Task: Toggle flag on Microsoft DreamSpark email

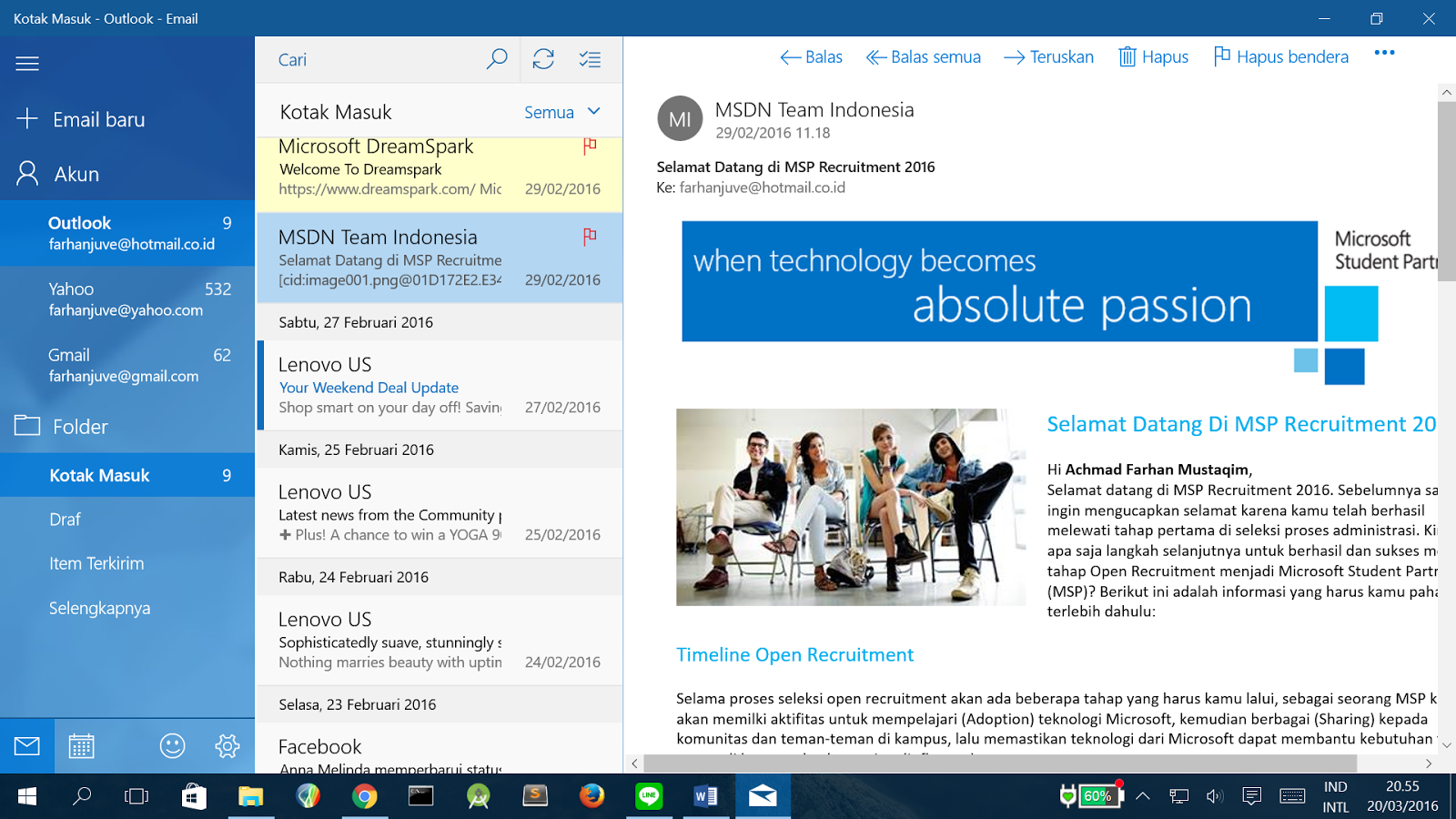Action: tap(590, 146)
